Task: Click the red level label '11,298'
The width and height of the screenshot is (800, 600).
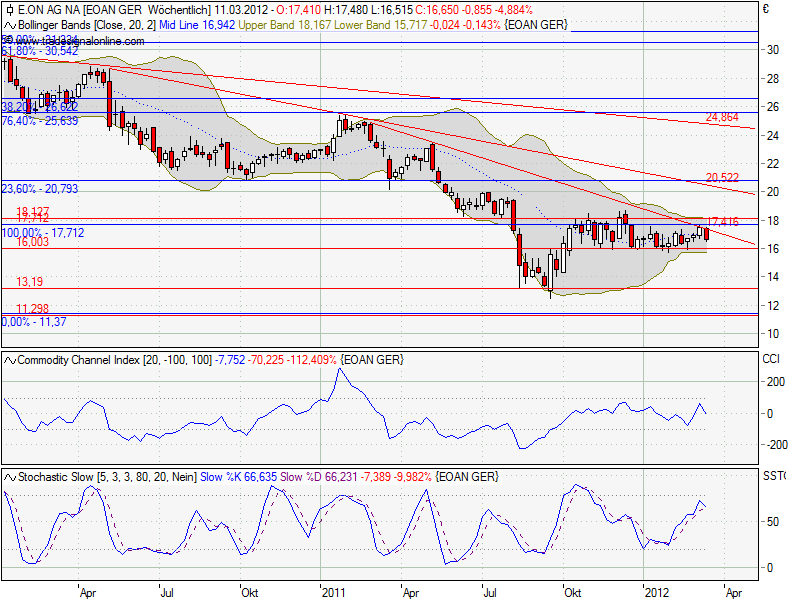Action: pyautogui.click(x=33, y=309)
